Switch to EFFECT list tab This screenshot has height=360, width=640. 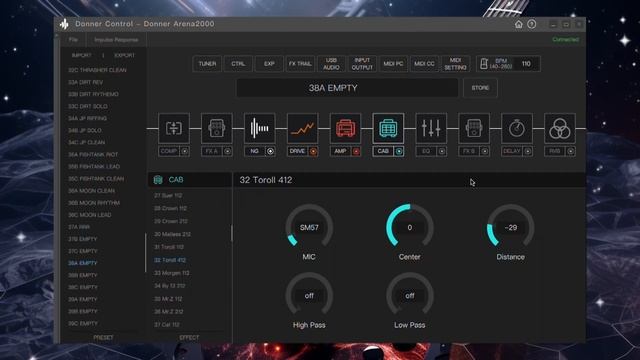[189, 338]
